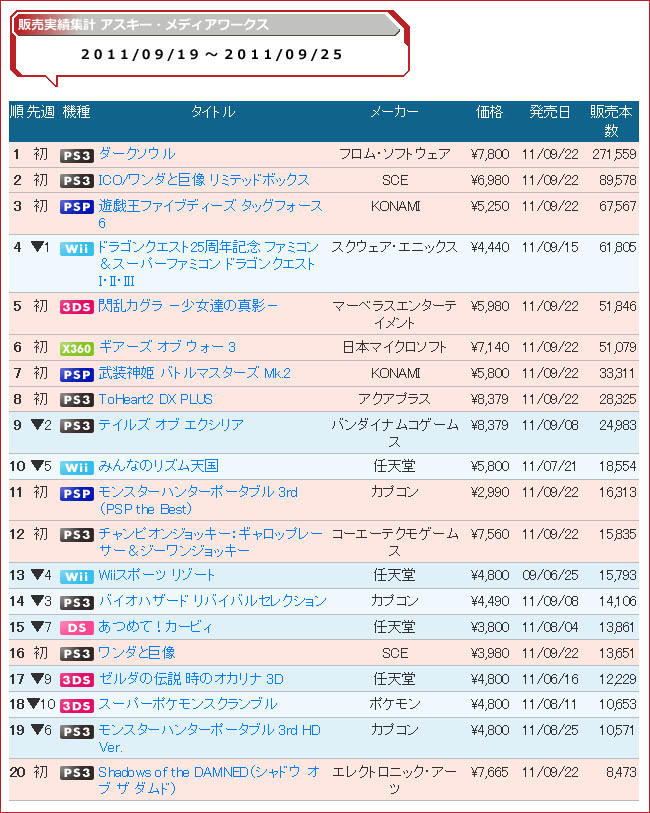Viewport: 650px width, 813px height.
Task: Click the maker アクアプラス
Action: point(394,399)
